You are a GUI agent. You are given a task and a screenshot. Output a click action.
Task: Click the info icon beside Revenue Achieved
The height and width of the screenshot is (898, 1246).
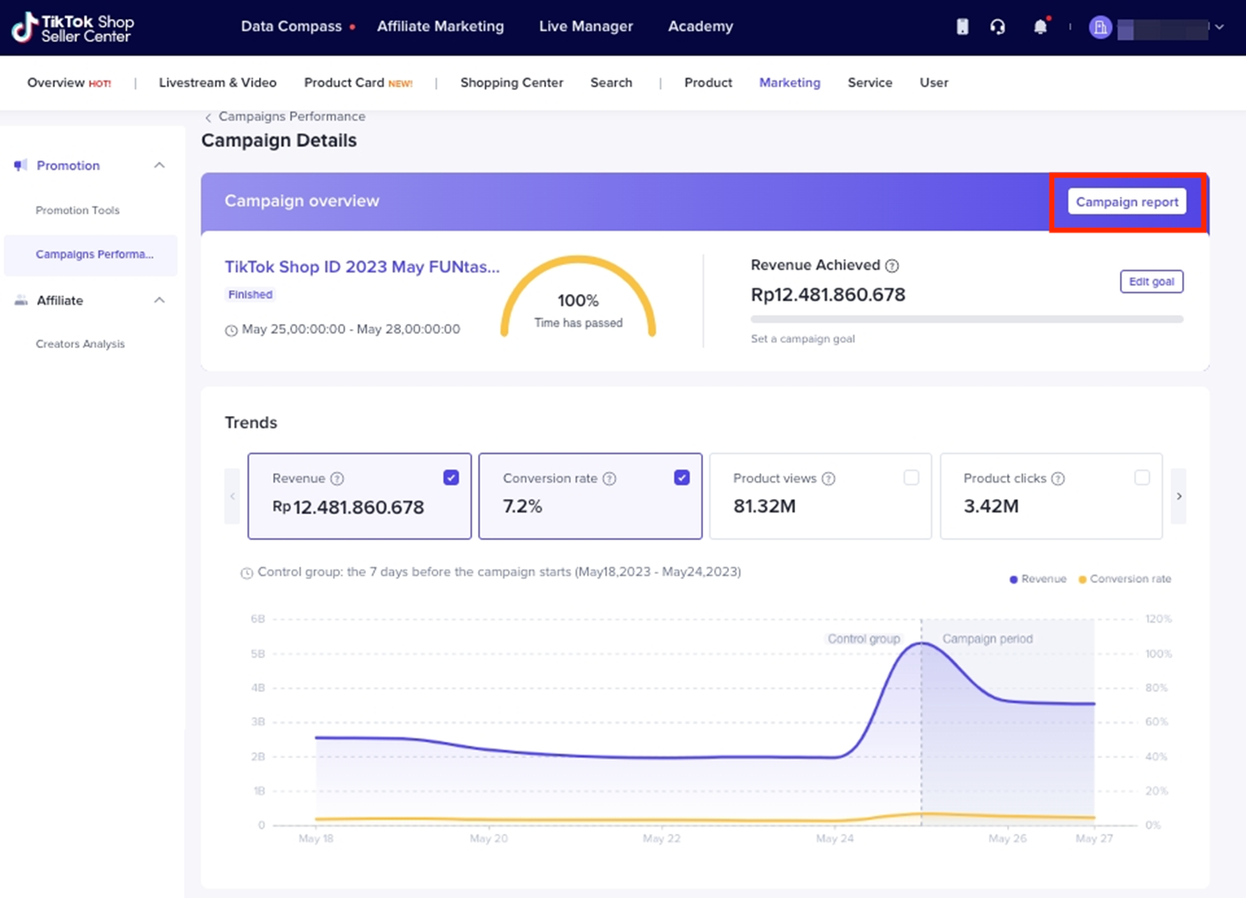(892, 266)
